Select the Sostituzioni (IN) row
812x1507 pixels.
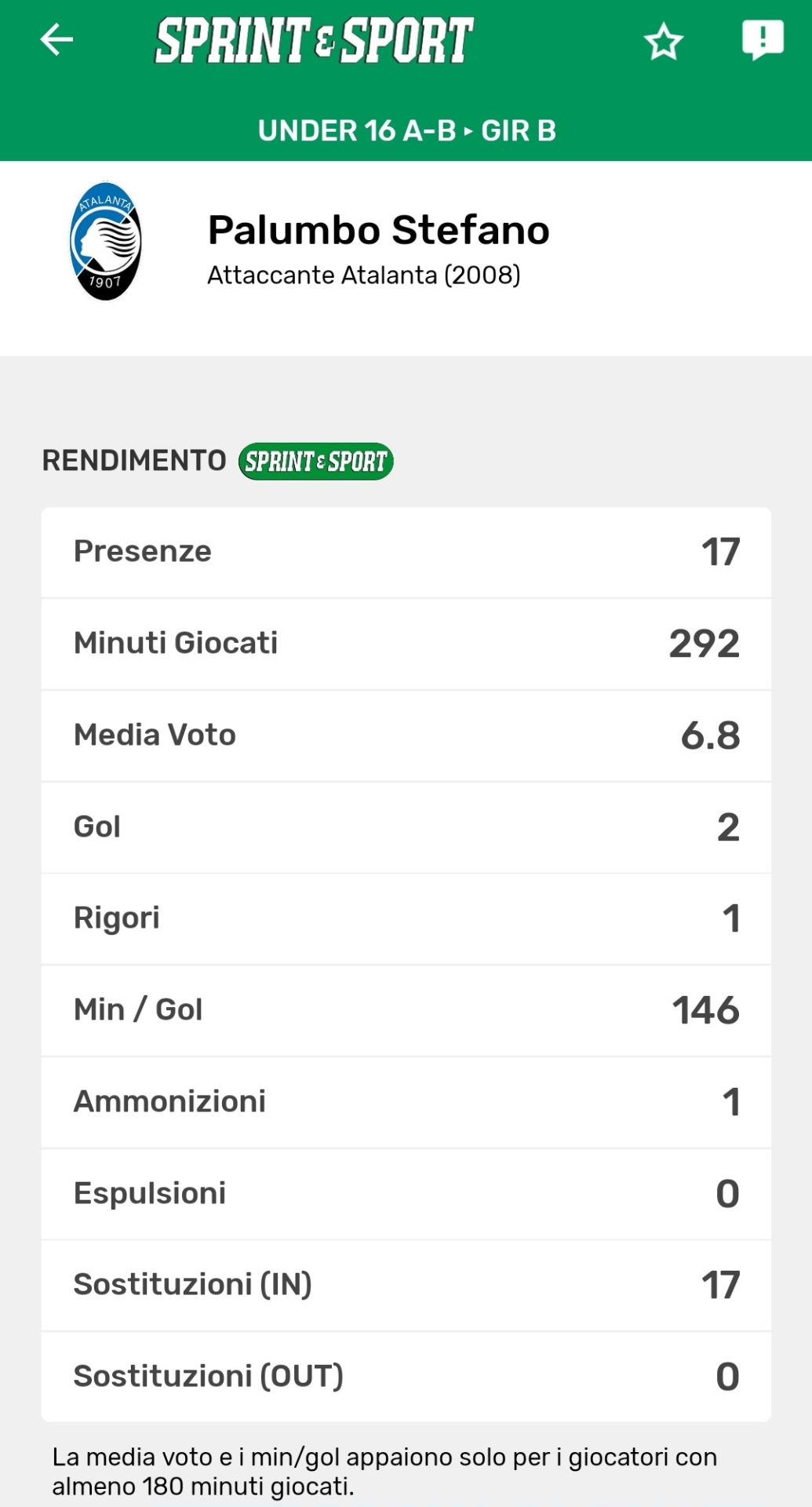tap(406, 1285)
